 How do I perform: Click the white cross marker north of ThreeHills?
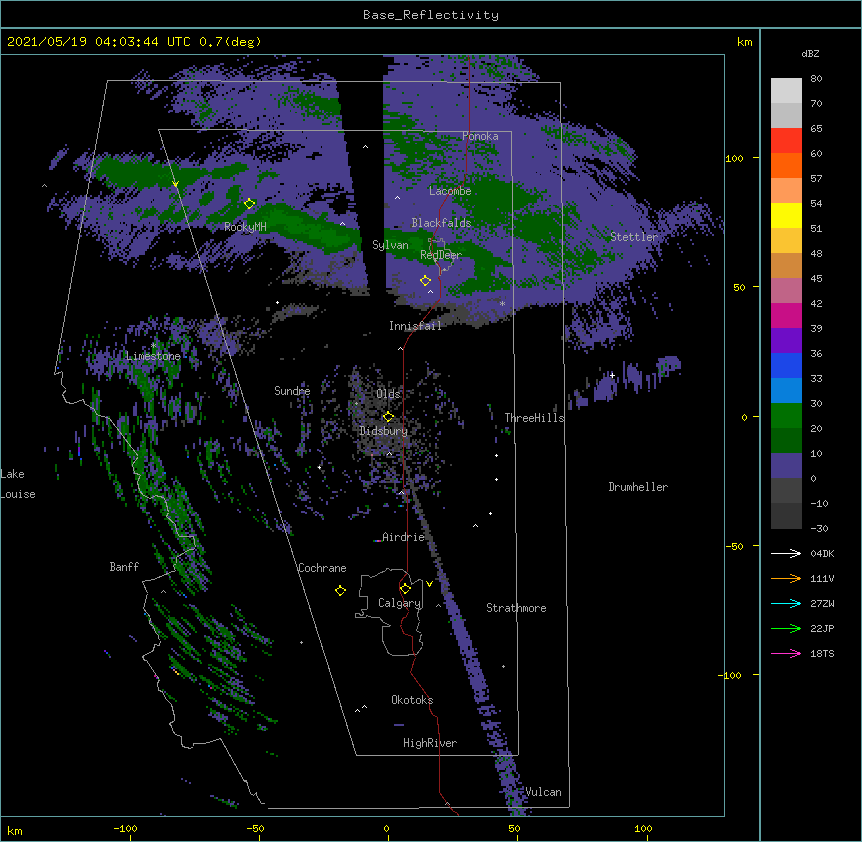coord(612,375)
